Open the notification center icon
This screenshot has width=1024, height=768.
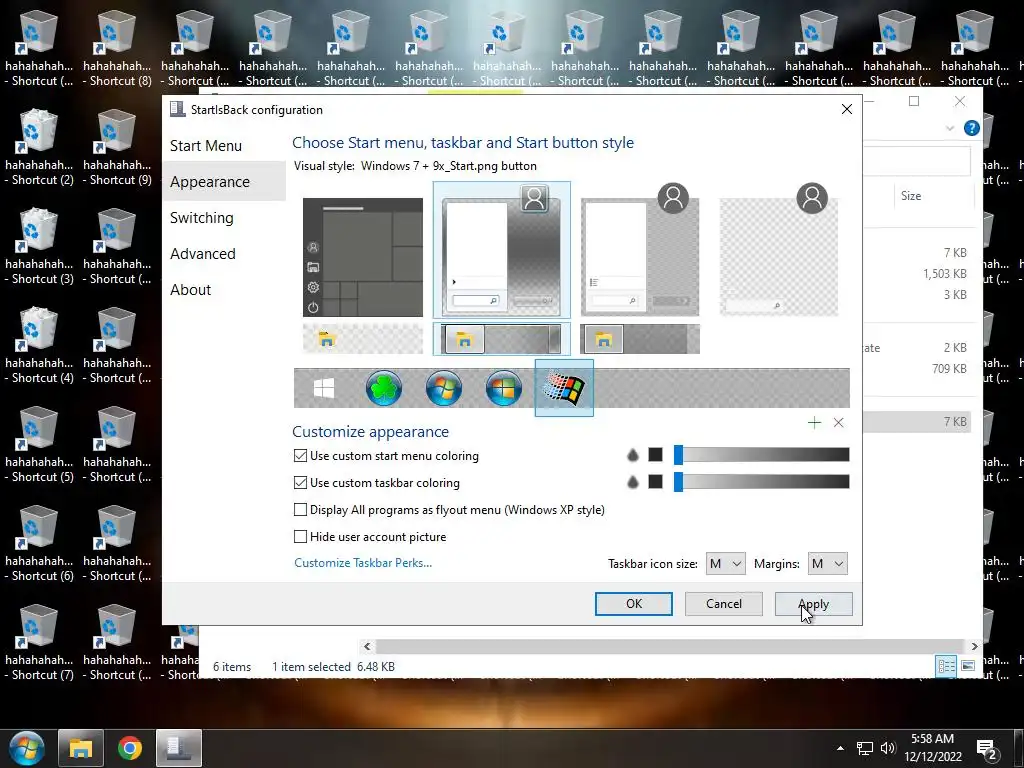click(x=987, y=749)
